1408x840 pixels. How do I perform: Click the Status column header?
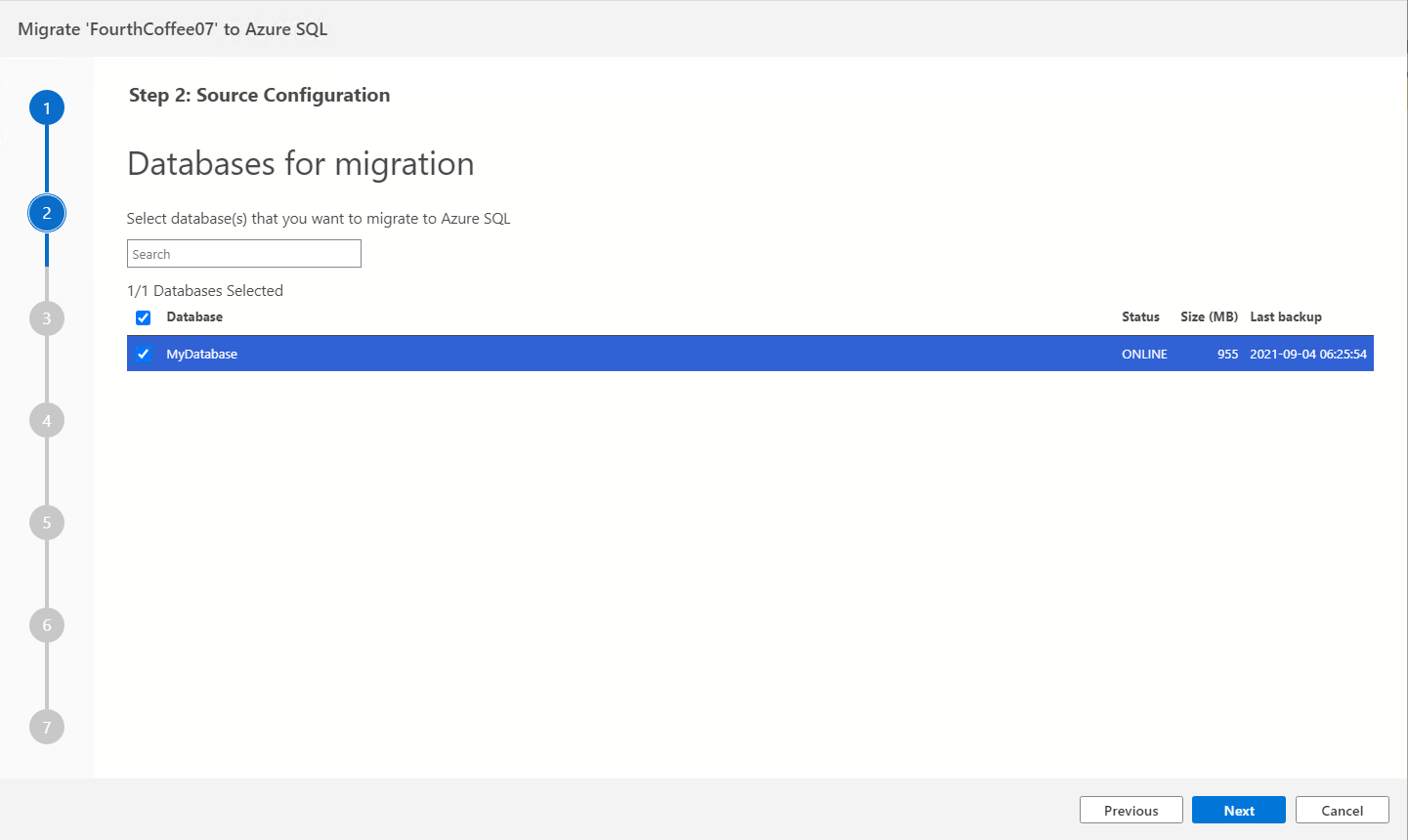click(1140, 316)
